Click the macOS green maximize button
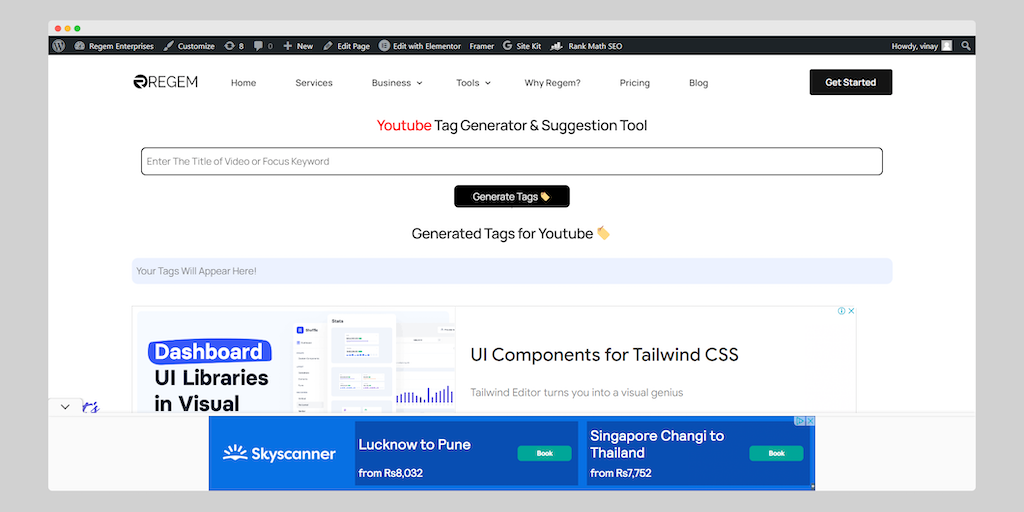 click(x=77, y=29)
